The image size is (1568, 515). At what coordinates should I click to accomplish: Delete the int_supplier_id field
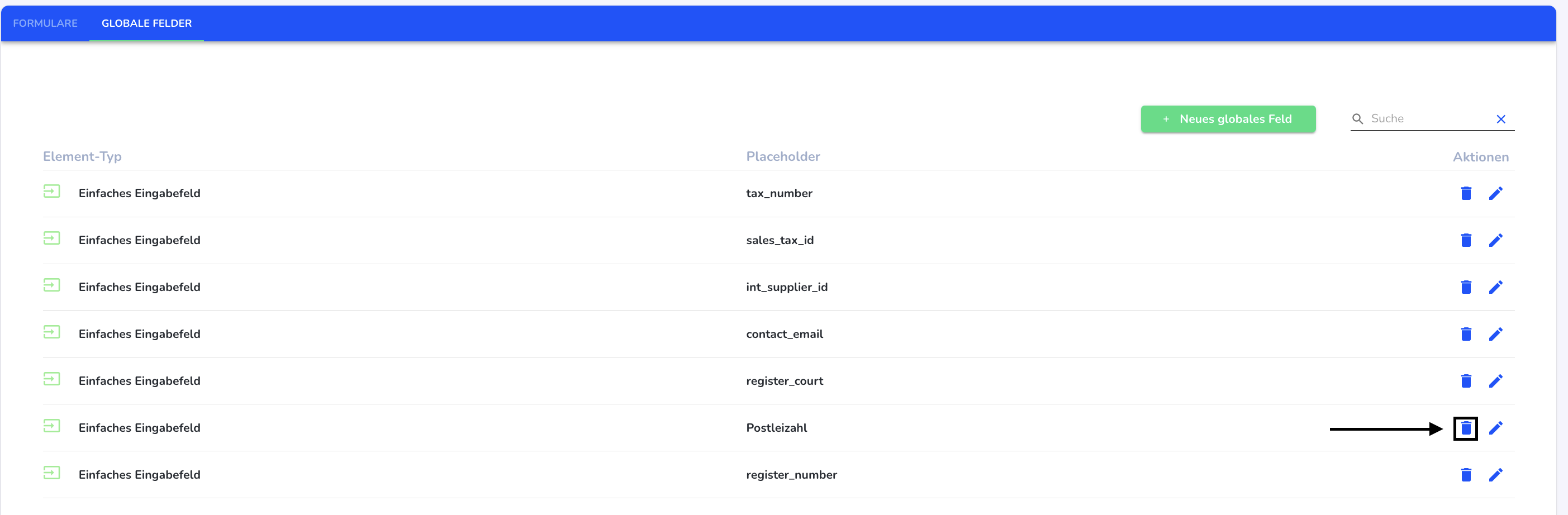click(1466, 287)
